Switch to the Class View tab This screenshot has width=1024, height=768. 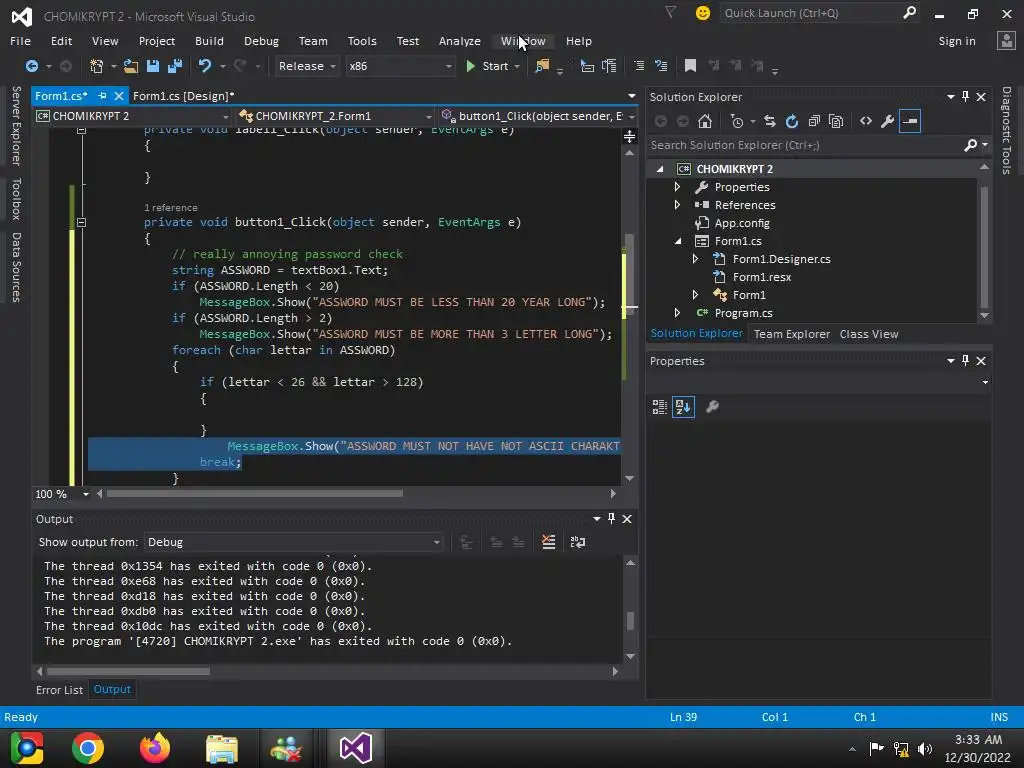pos(869,334)
